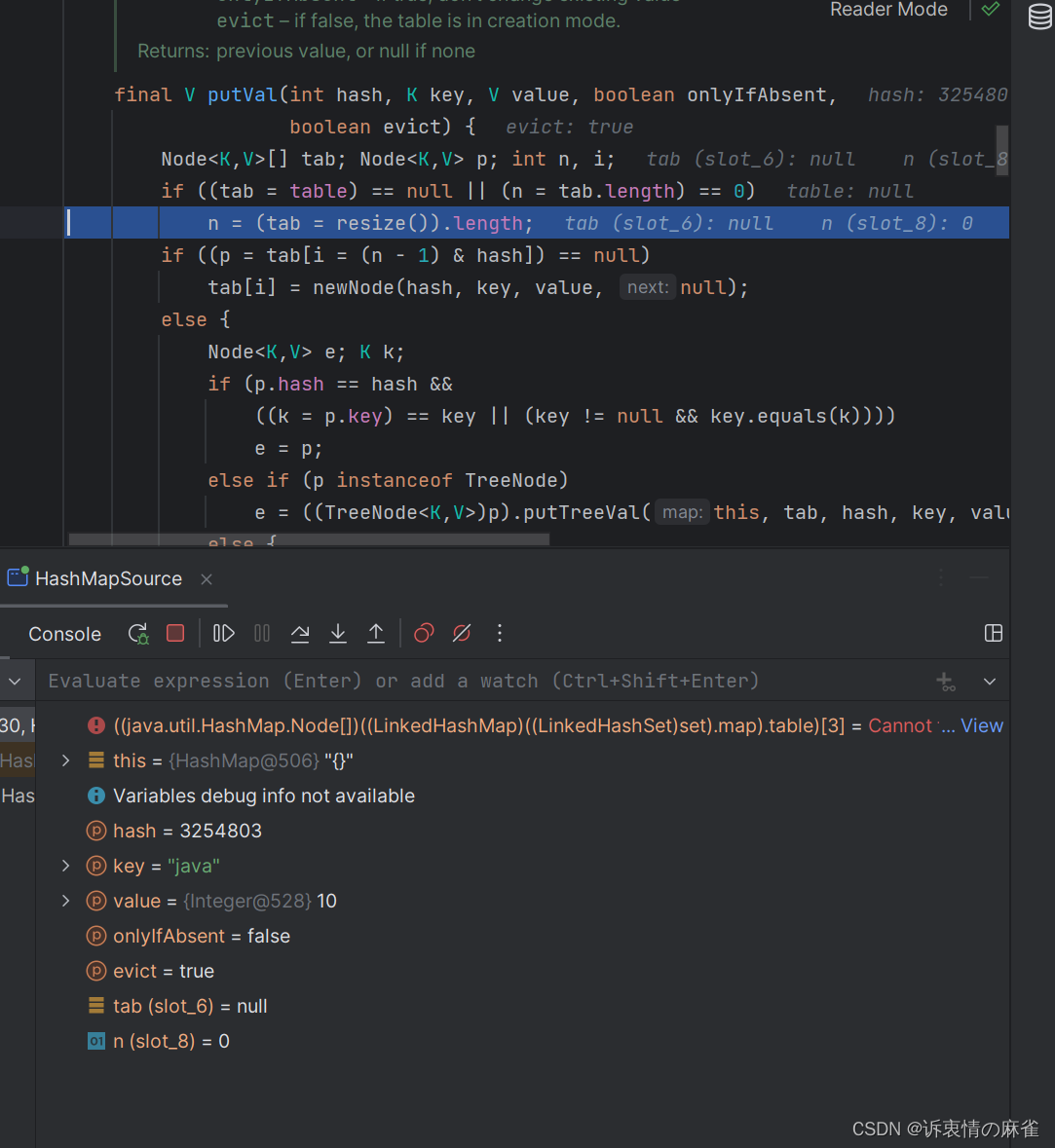This screenshot has height=1148, width=1055.
Task: Click the editor vertical scrollbar thumb
Action: tap(1001, 150)
